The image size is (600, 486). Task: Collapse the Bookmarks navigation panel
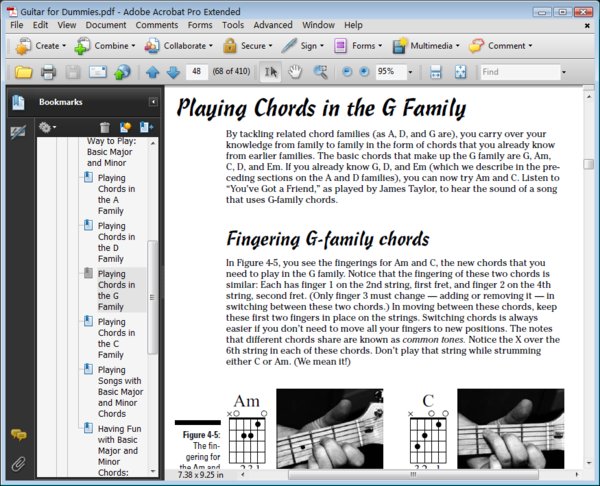[153, 102]
